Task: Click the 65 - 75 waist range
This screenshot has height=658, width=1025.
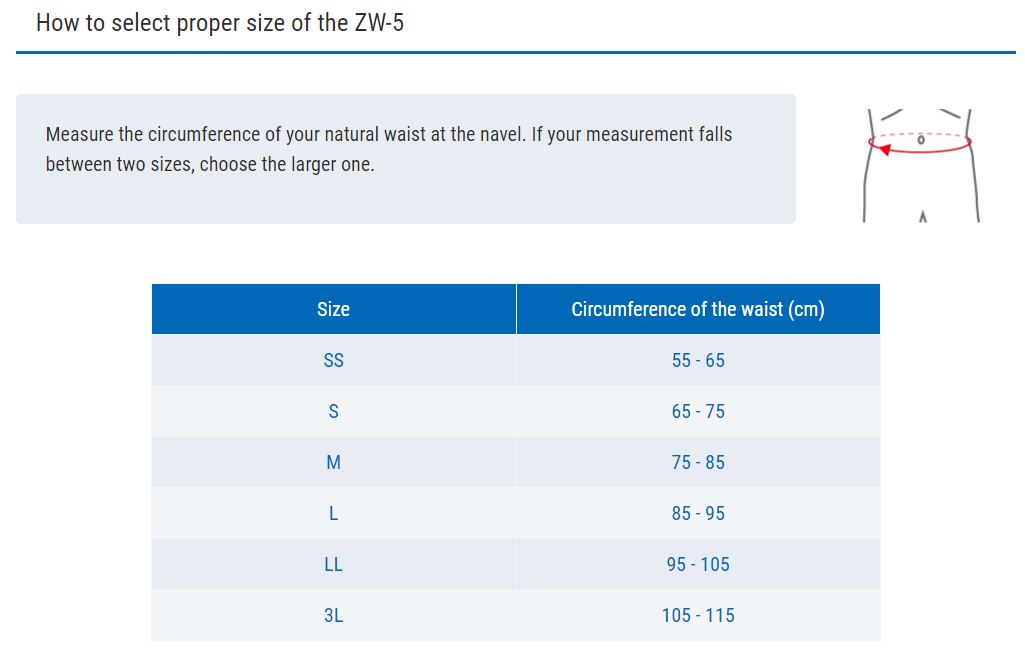Action: [x=698, y=411]
